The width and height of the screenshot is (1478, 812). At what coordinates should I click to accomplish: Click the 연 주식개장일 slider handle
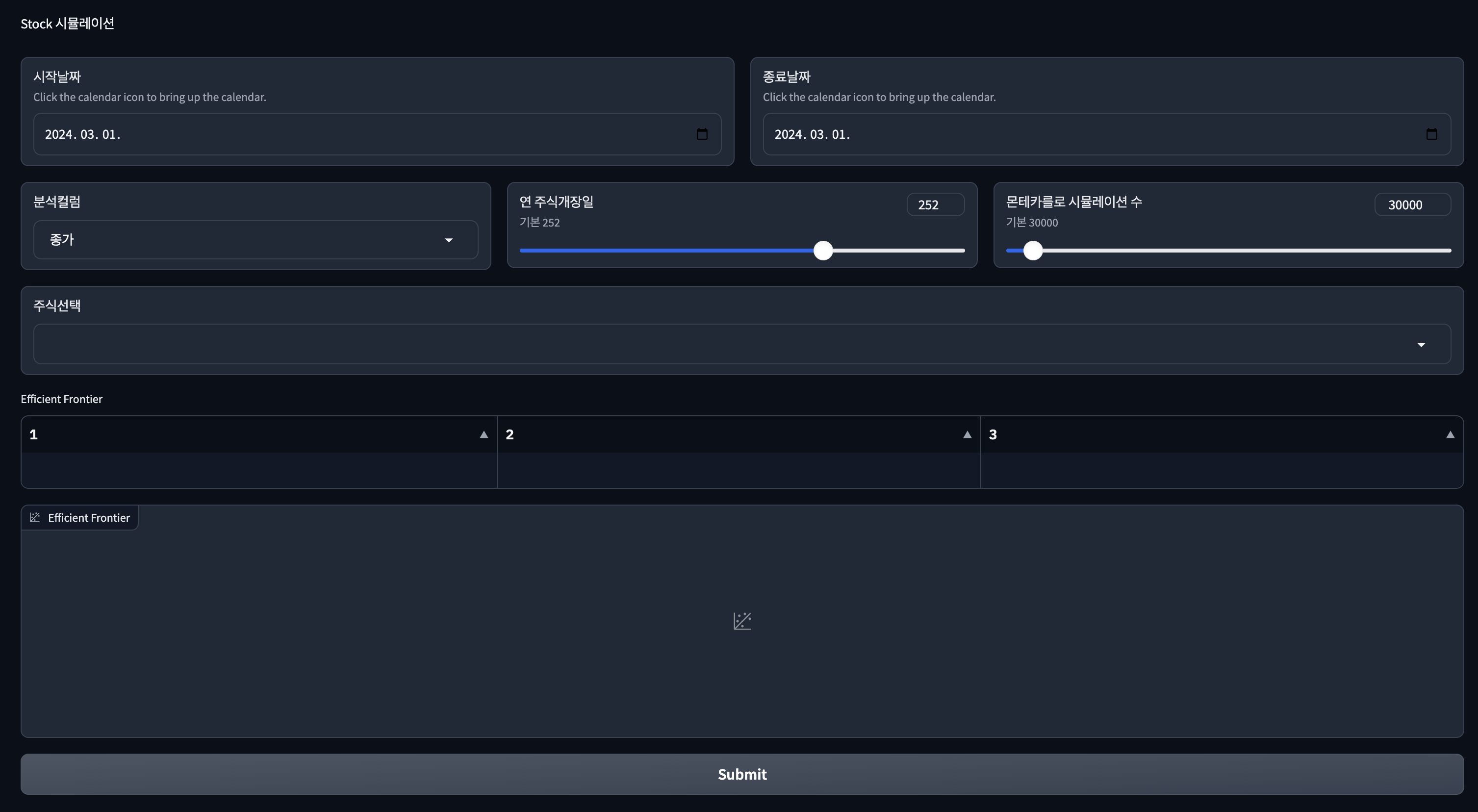click(x=823, y=251)
